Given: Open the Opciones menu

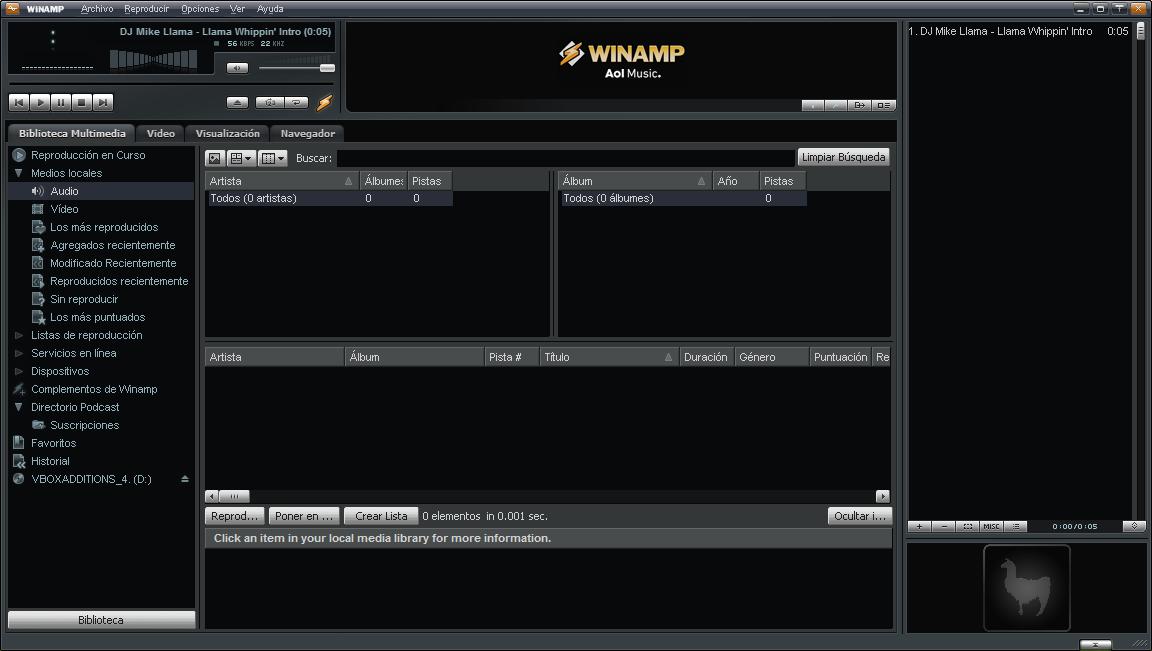Looking at the screenshot, I should coord(200,9).
